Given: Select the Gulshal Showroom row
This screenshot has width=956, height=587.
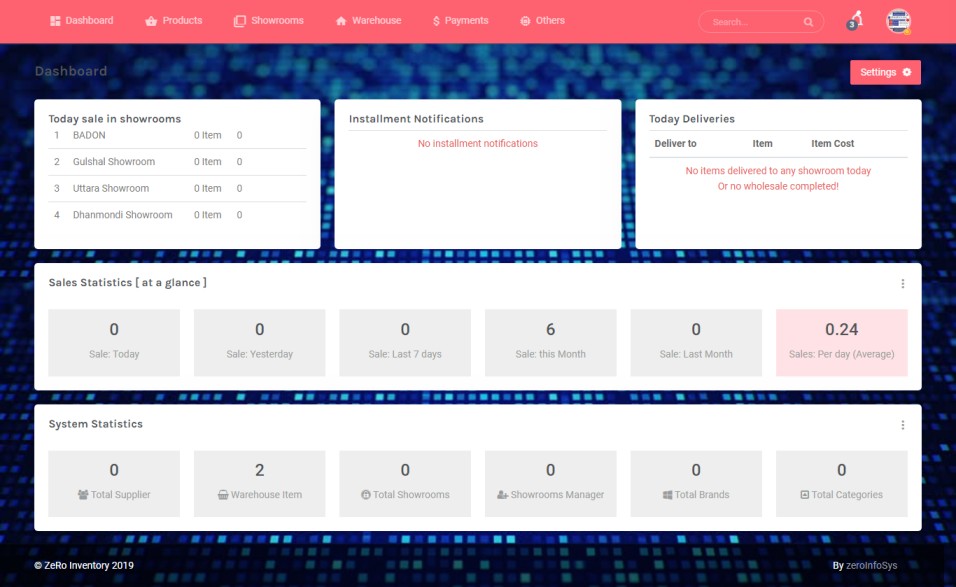Looking at the screenshot, I should pyautogui.click(x=114, y=162).
